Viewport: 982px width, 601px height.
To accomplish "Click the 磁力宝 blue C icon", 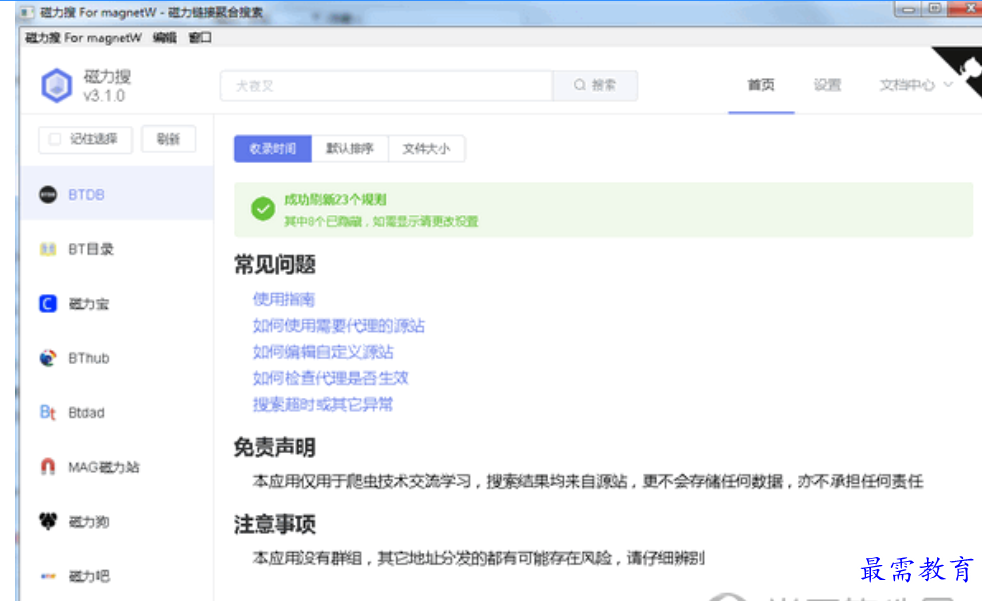I will point(48,304).
